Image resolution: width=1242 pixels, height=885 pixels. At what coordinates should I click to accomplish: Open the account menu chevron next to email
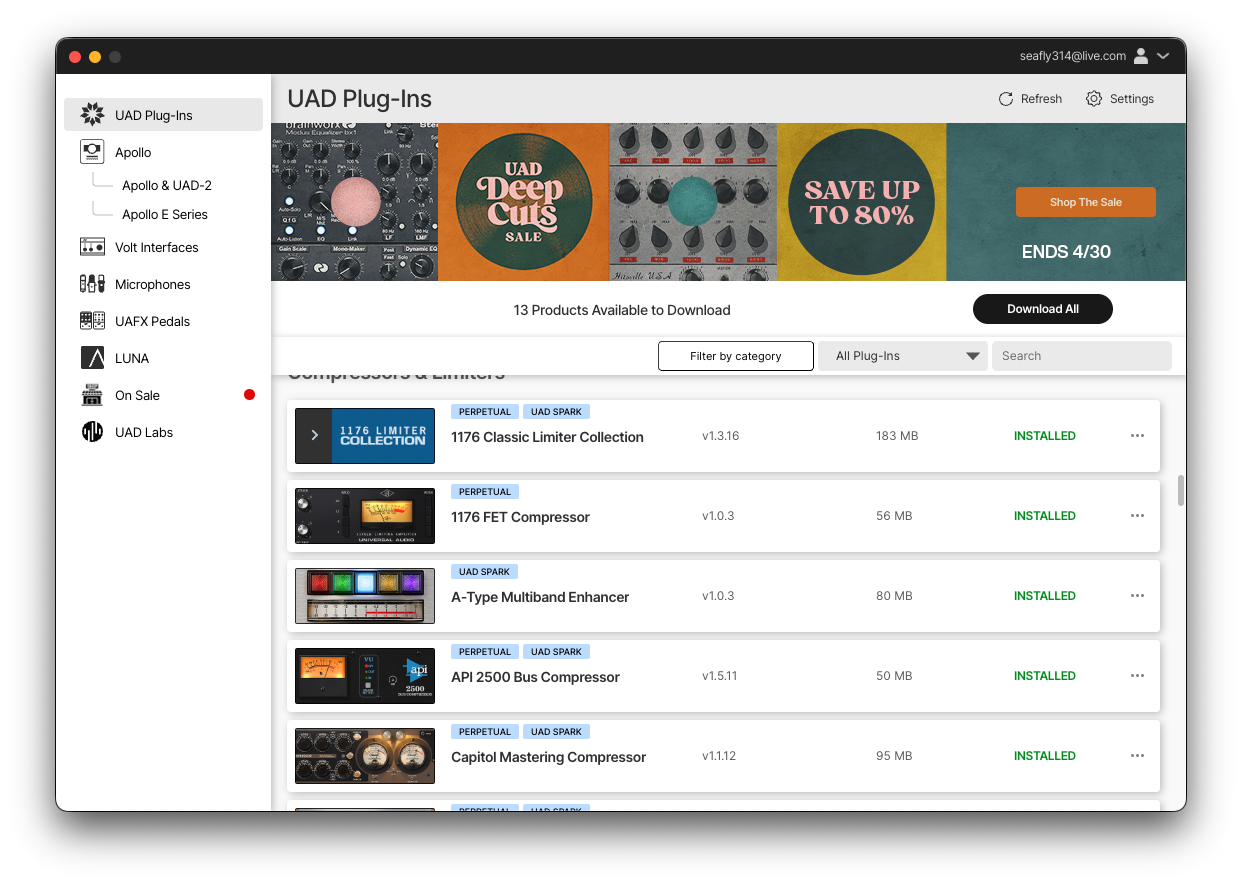click(x=1163, y=56)
